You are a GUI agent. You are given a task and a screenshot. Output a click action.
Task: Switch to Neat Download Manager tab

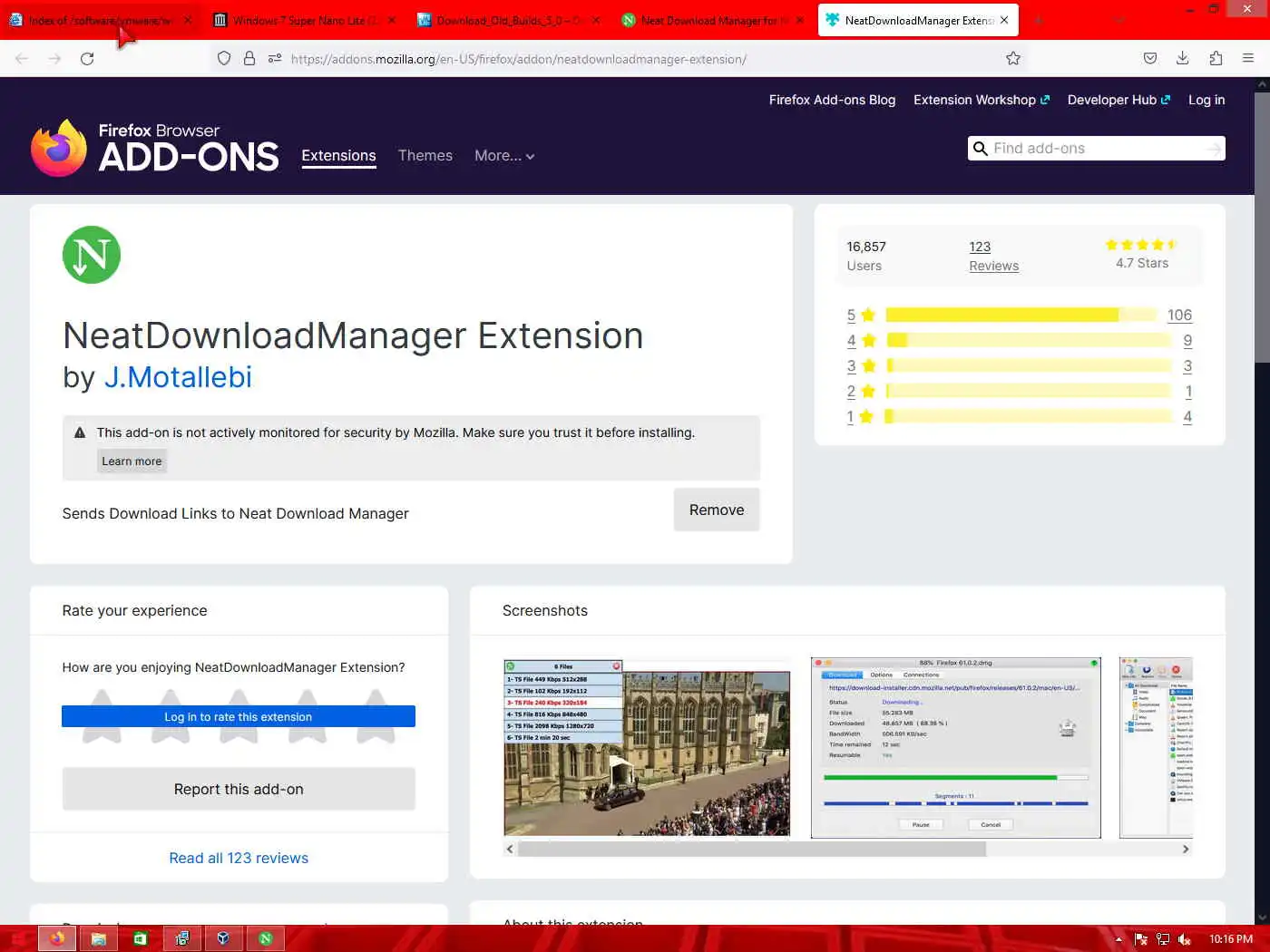(713, 20)
